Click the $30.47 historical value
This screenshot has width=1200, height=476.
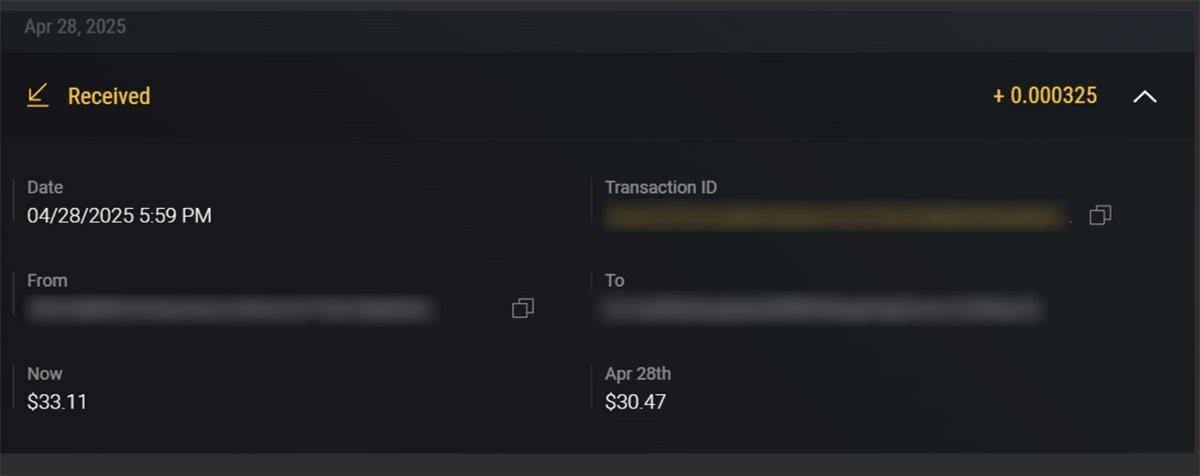click(635, 402)
